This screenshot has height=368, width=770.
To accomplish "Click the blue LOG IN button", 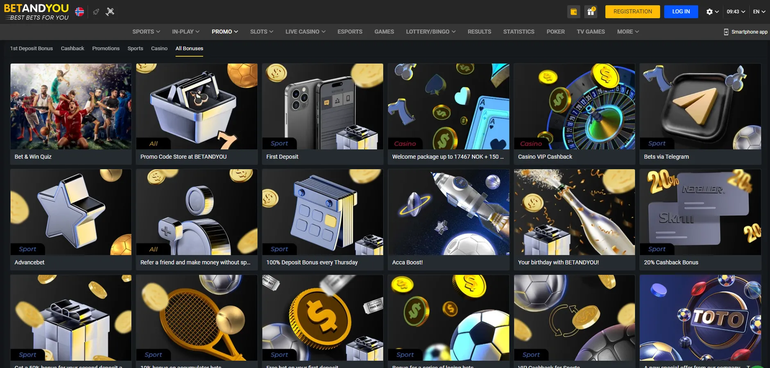I will point(681,12).
